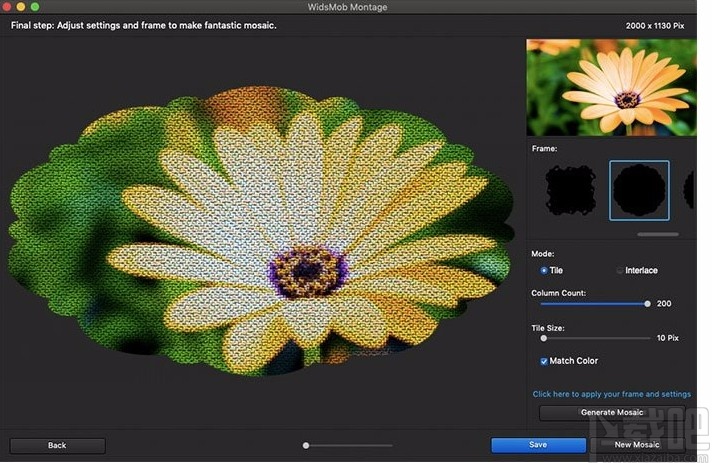Click the green fullscreen window button
This screenshot has width=712, height=463.
pos(35,7)
